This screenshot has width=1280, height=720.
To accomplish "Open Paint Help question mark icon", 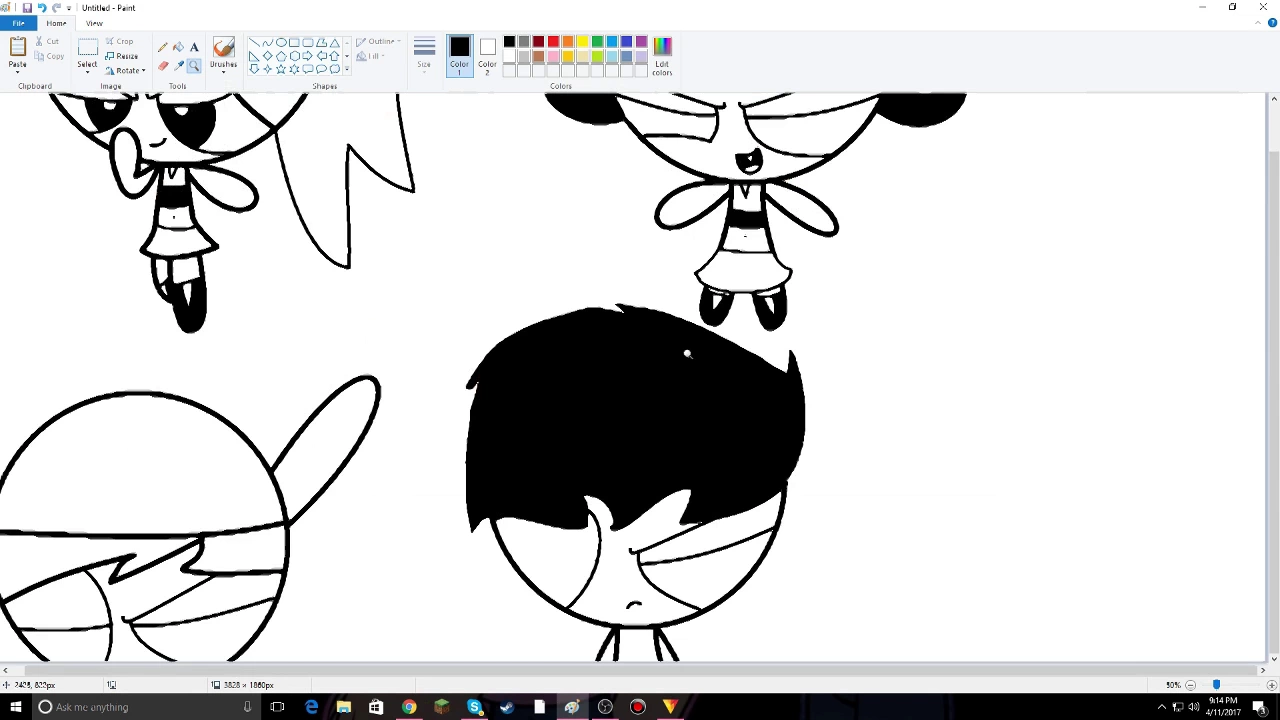I will point(1272,23).
